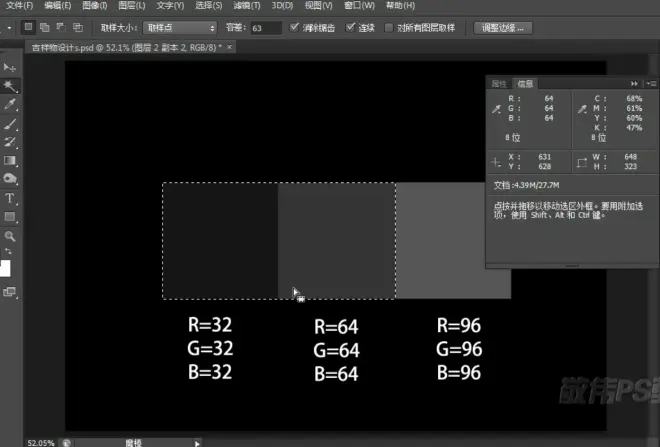The image size is (660, 447).
Task: Open the 文件(F) menu
Action: coord(19,5)
